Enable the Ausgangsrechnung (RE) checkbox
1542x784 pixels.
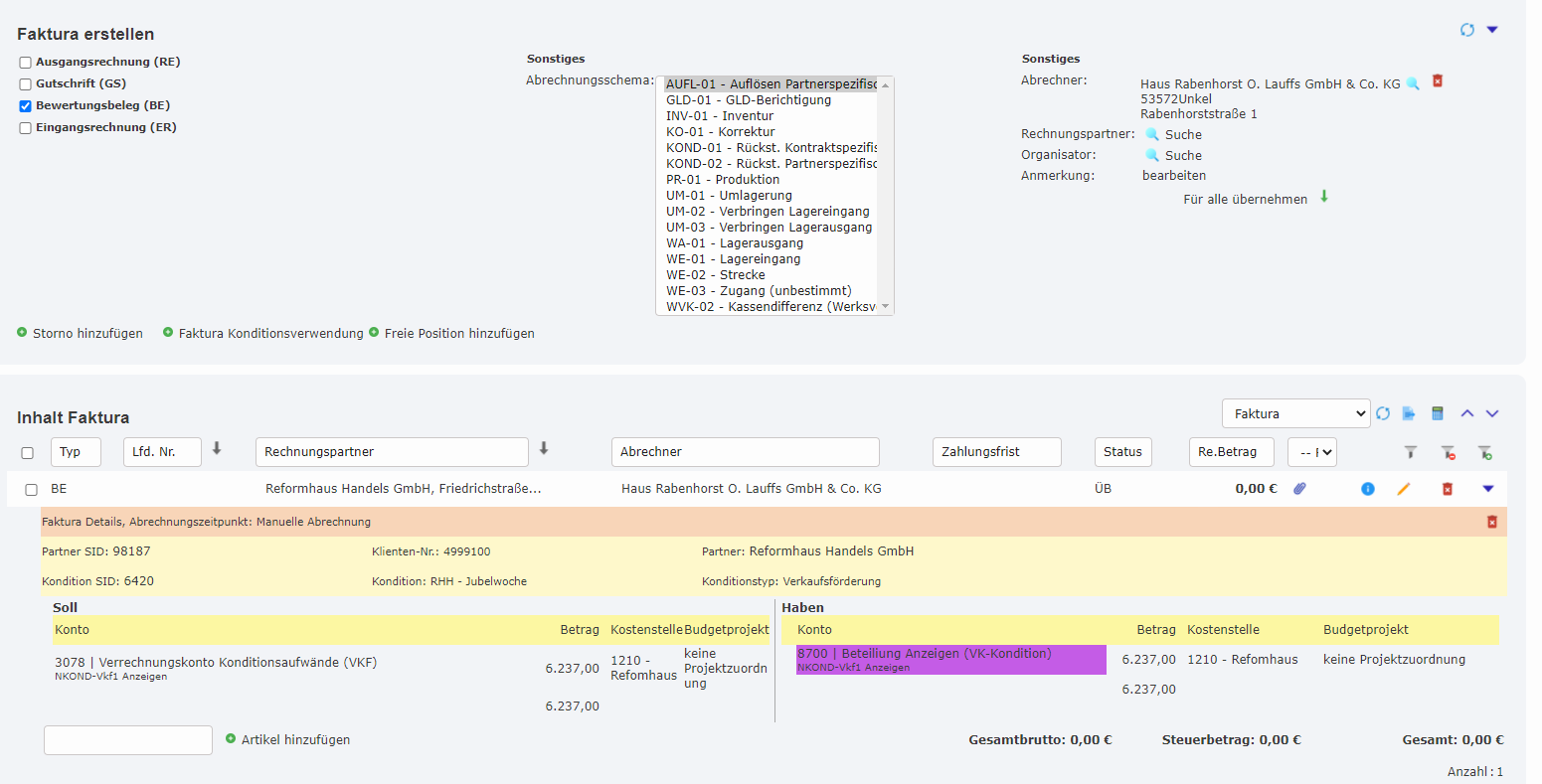click(26, 63)
